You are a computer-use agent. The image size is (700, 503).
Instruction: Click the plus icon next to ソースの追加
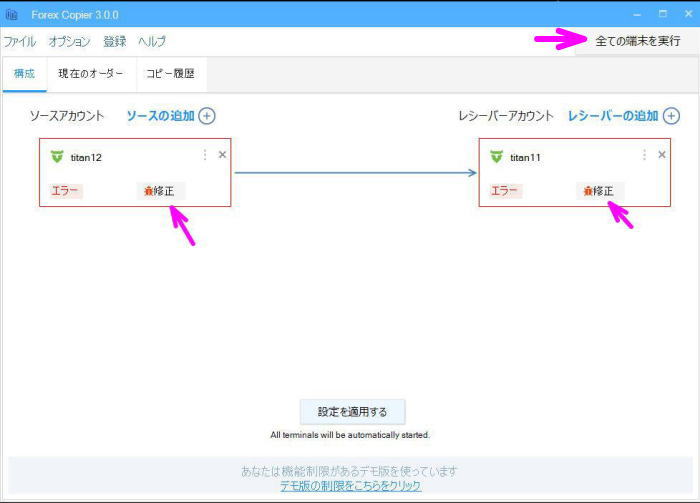click(x=207, y=116)
